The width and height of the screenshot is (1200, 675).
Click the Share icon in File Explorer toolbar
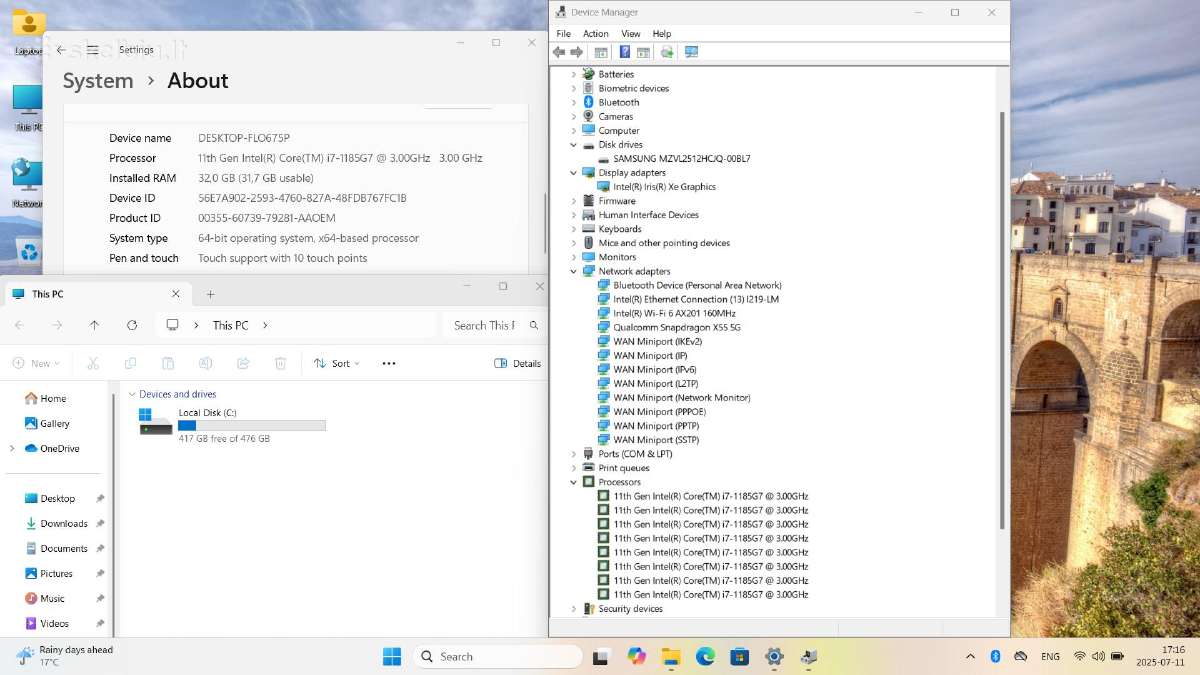tap(243, 363)
